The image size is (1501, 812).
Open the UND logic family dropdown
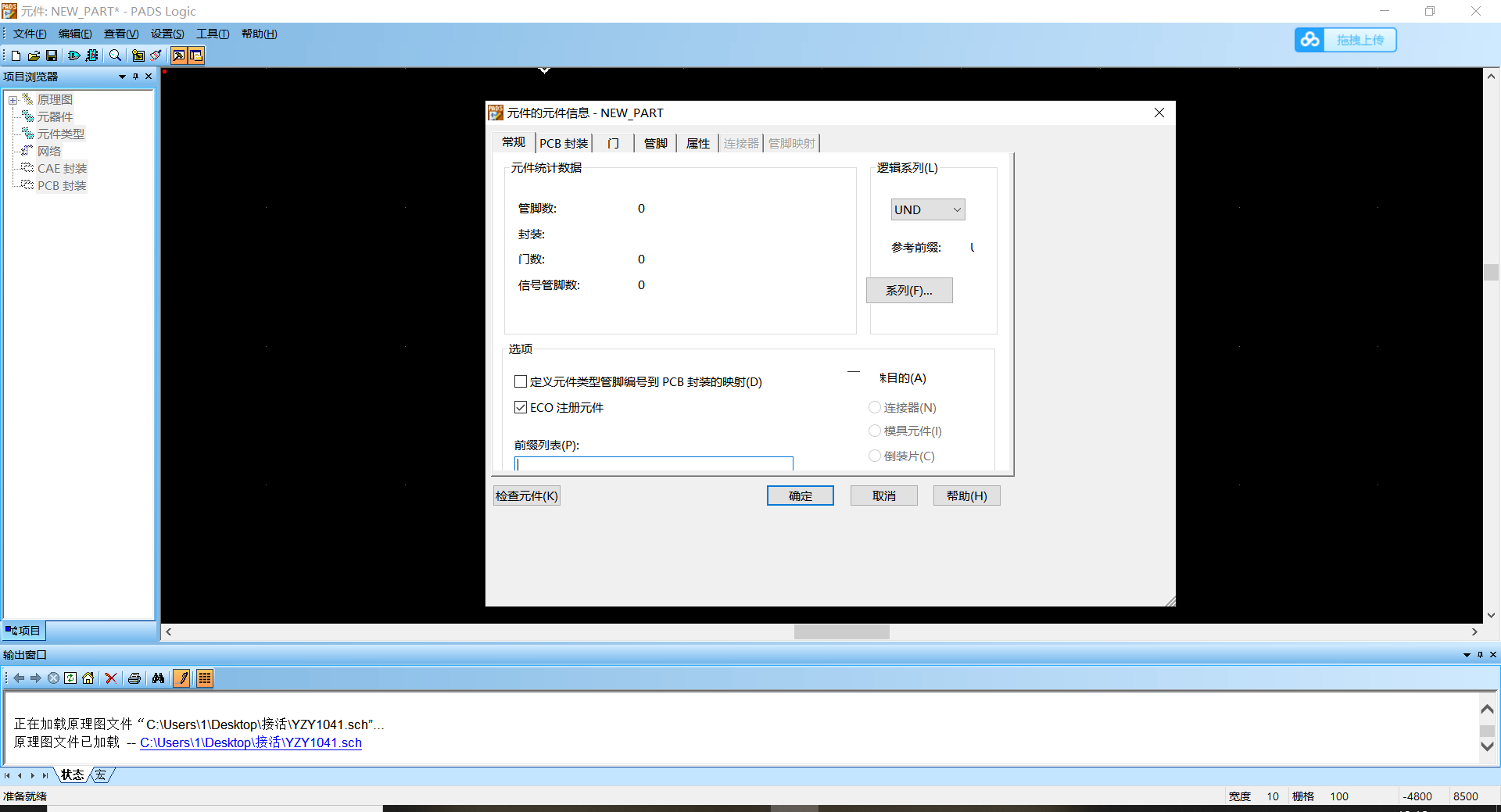coord(928,209)
